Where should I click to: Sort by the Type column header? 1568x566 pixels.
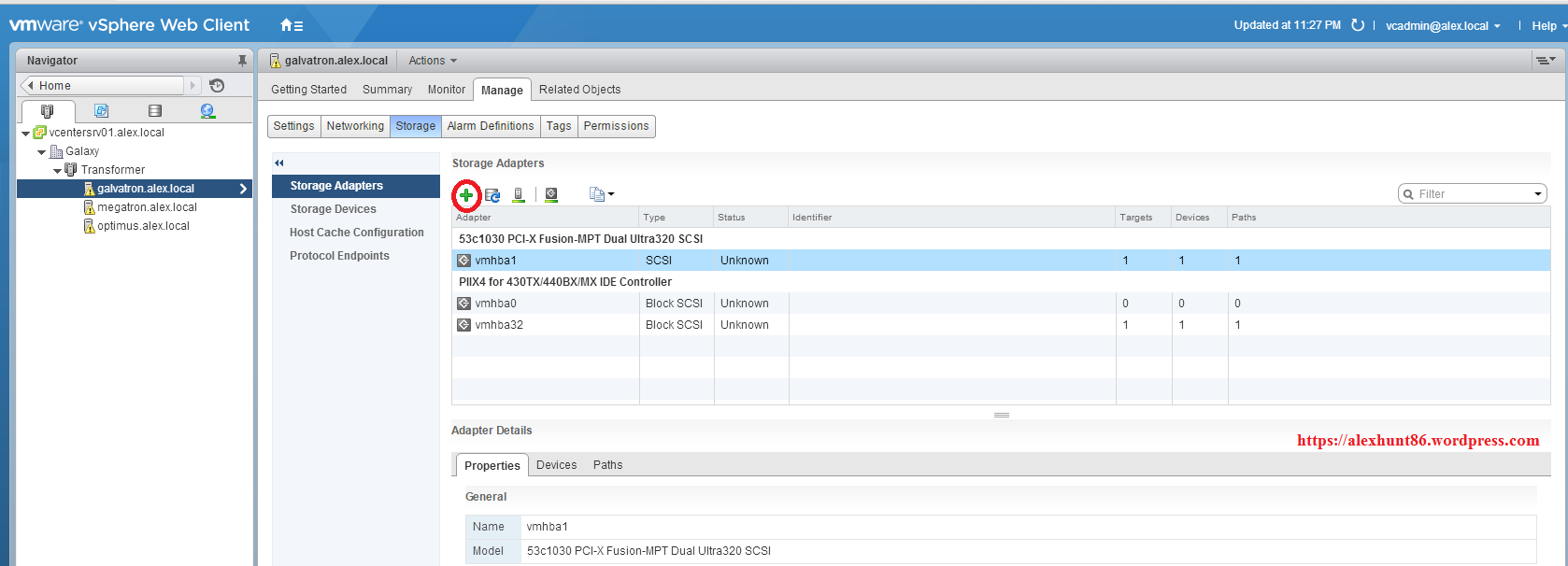coord(677,218)
